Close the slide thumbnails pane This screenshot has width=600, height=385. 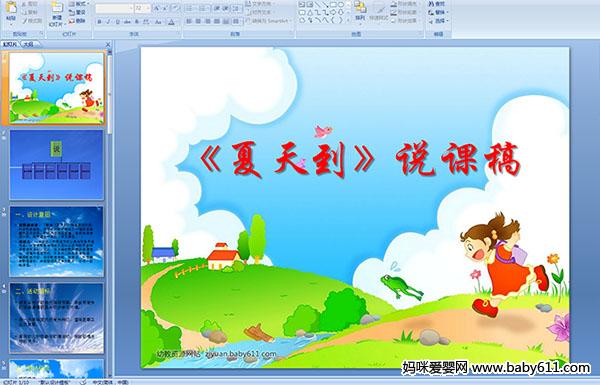pos(108,44)
